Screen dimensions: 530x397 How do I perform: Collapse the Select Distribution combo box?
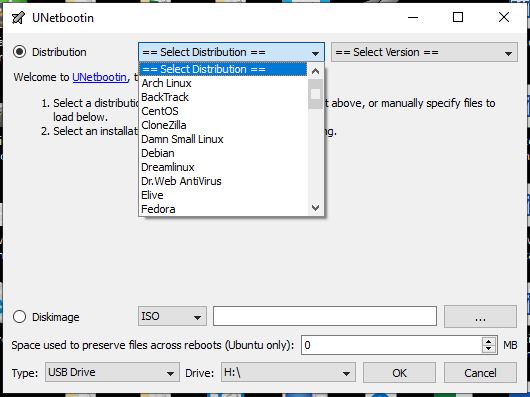pyautogui.click(x=231, y=52)
